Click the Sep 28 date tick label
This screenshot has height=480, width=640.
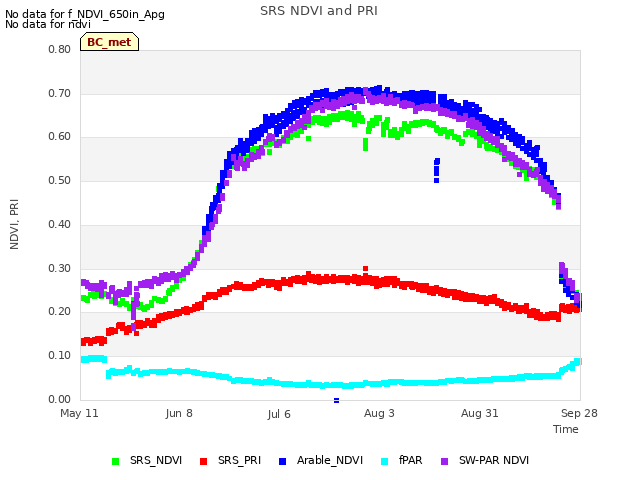click(x=579, y=413)
